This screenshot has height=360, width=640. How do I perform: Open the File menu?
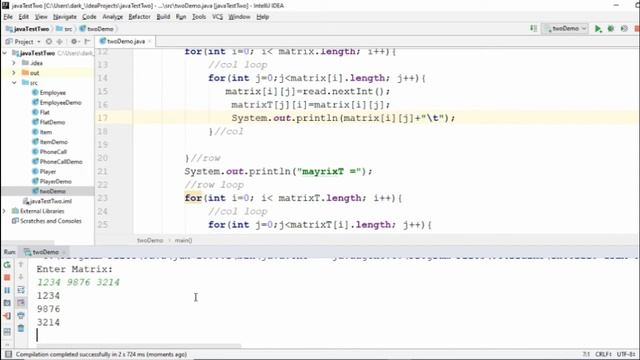click(x=8, y=17)
